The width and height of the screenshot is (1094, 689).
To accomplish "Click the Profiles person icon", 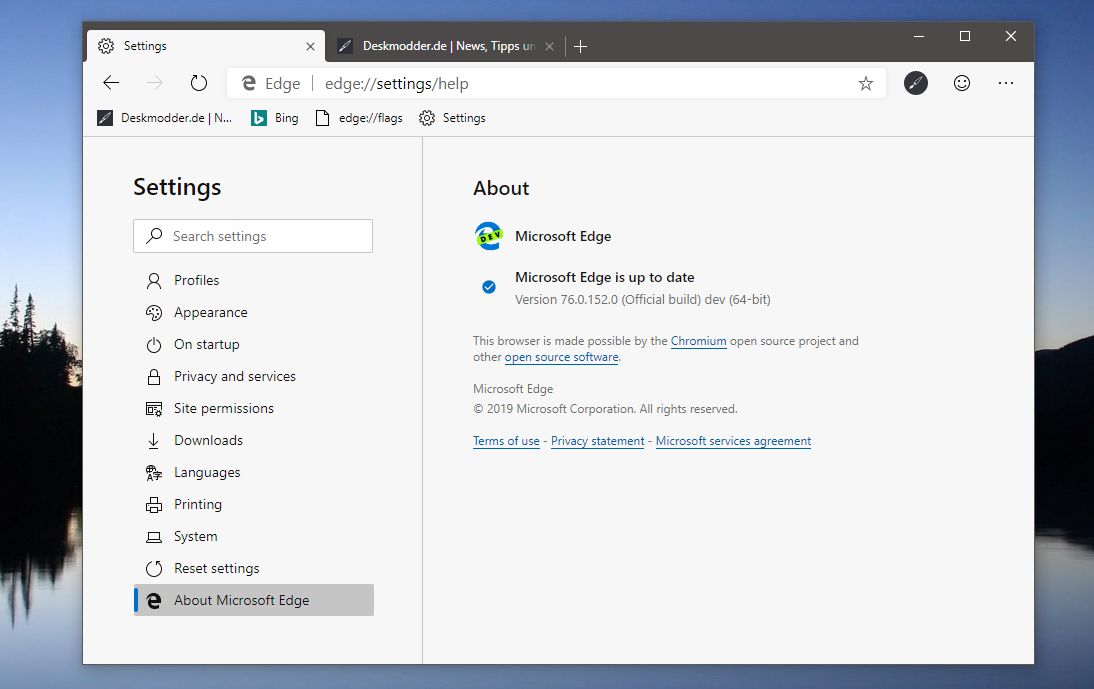I will [x=153, y=280].
